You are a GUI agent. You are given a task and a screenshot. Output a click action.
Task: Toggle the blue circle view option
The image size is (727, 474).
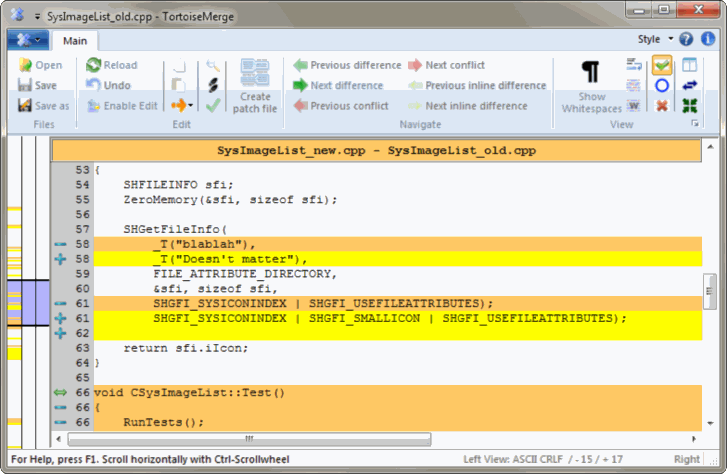661,86
